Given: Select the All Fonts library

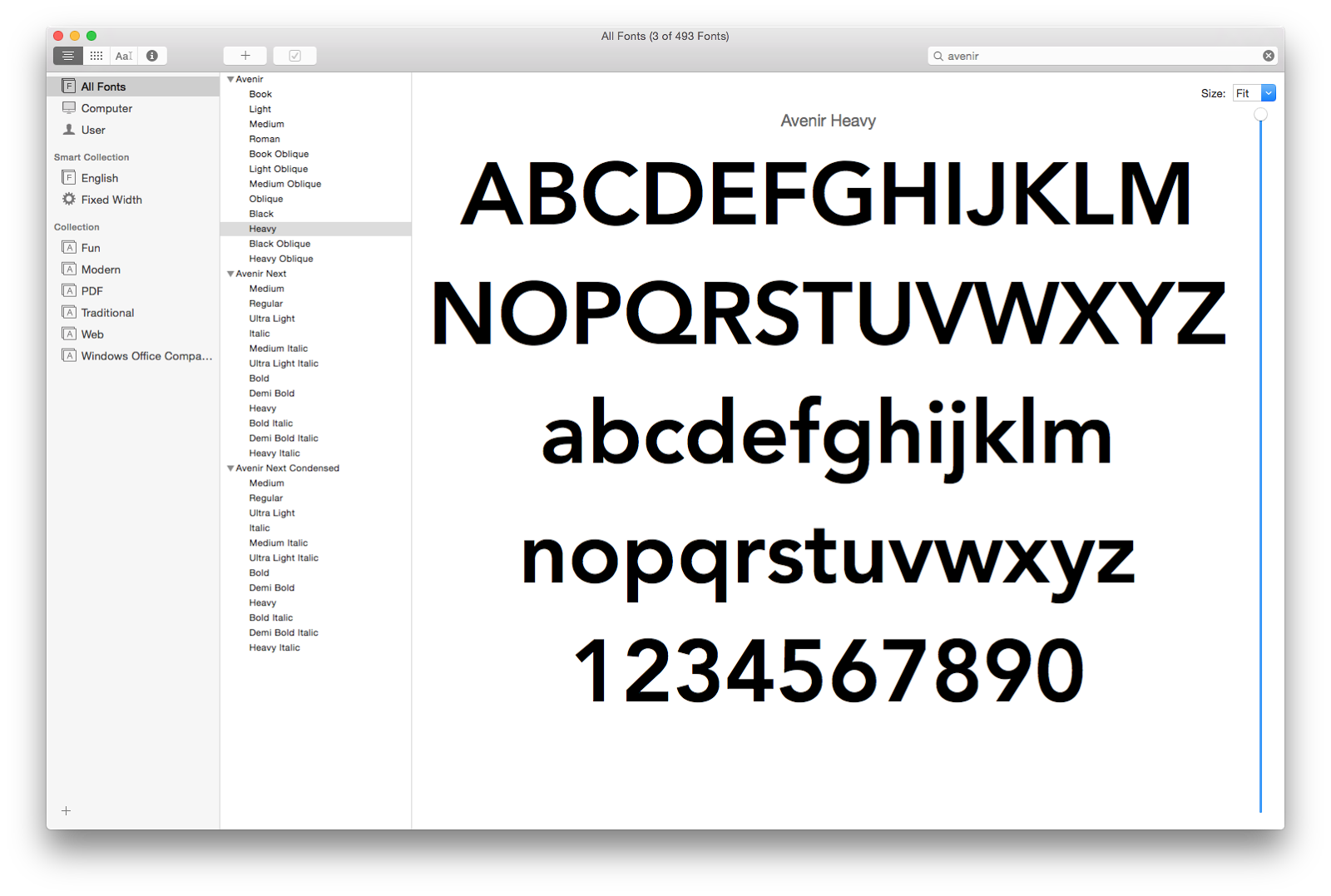Looking at the screenshot, I should click(133, 87).
